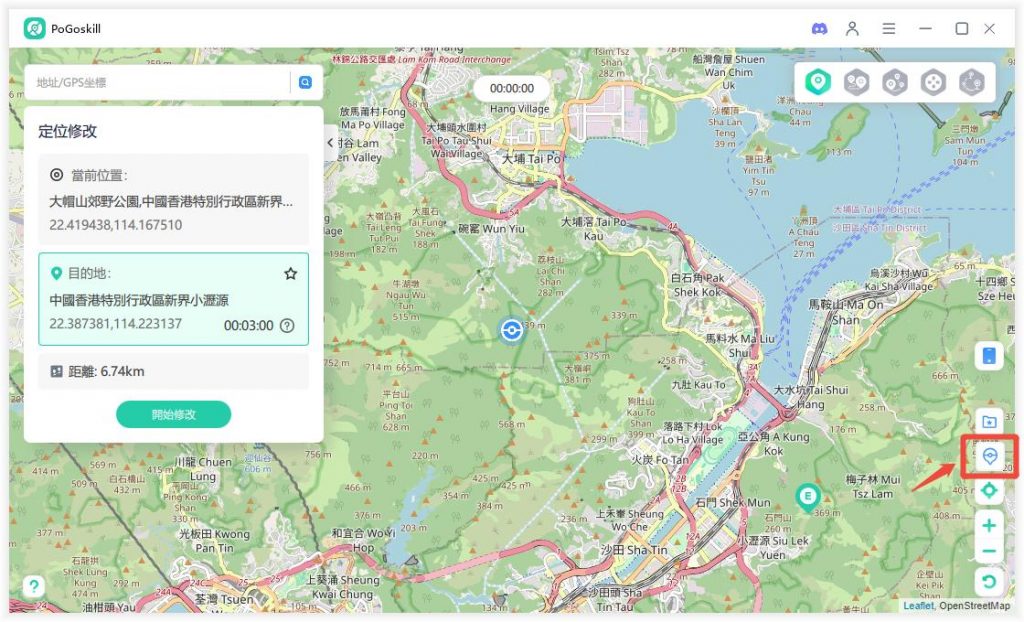1024x622 pixels.
Task: Activate joystick movement mode
Action: click(932, 83)
